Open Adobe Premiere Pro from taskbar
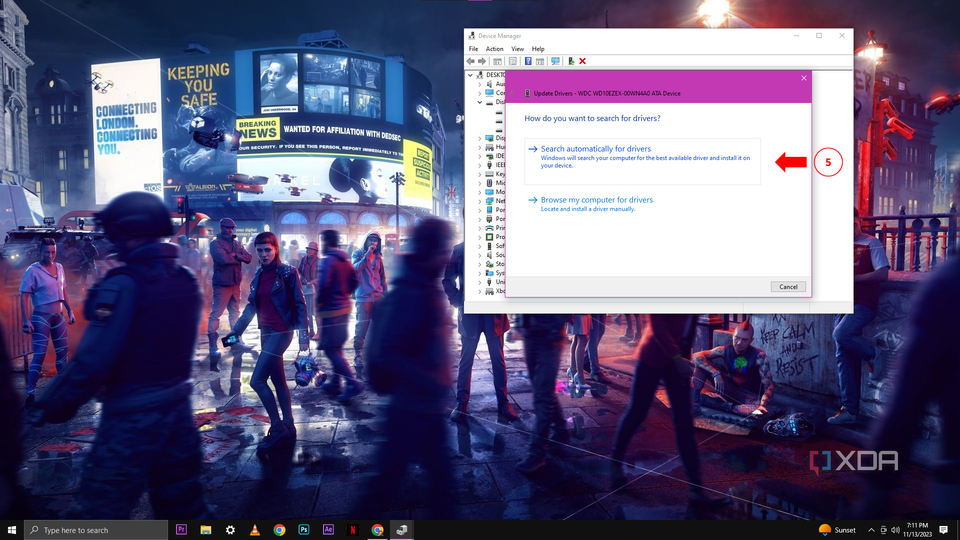 click(x=181, y=530)
